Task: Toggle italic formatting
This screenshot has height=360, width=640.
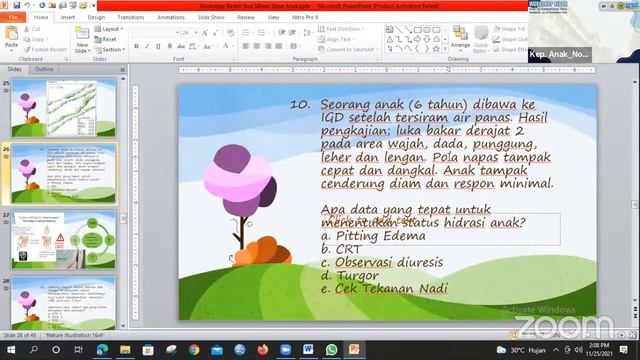Action: (x=147, y=46)
